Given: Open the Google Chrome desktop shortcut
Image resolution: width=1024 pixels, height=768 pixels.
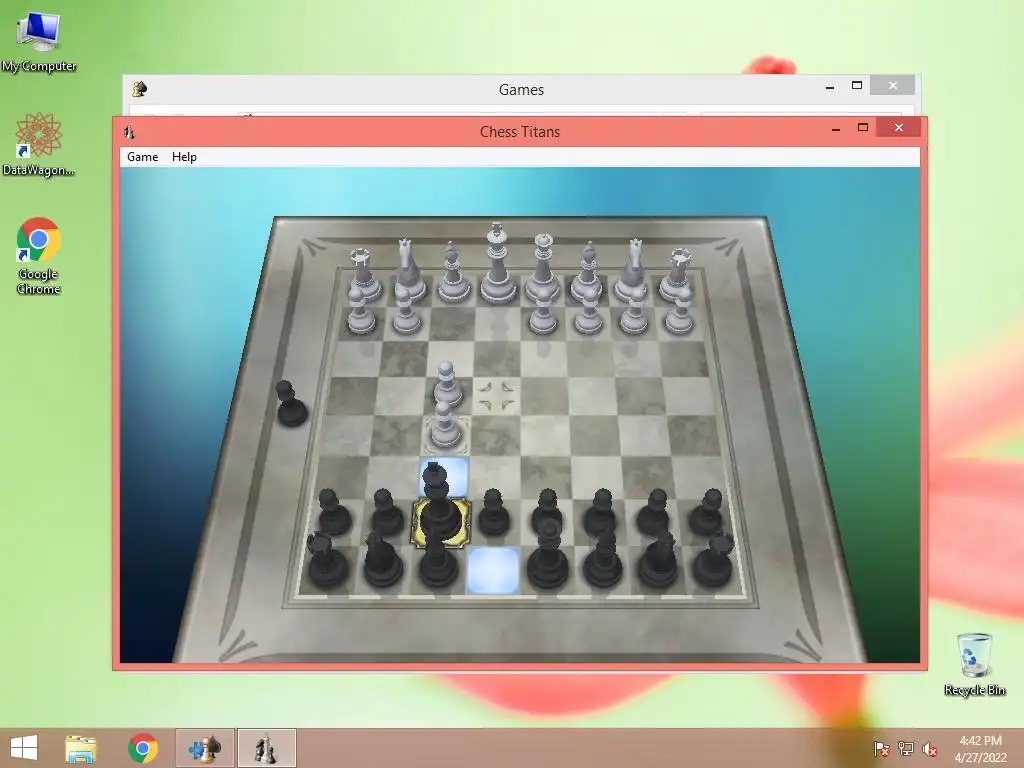Looking at the screenshot, I should [39, 256].
